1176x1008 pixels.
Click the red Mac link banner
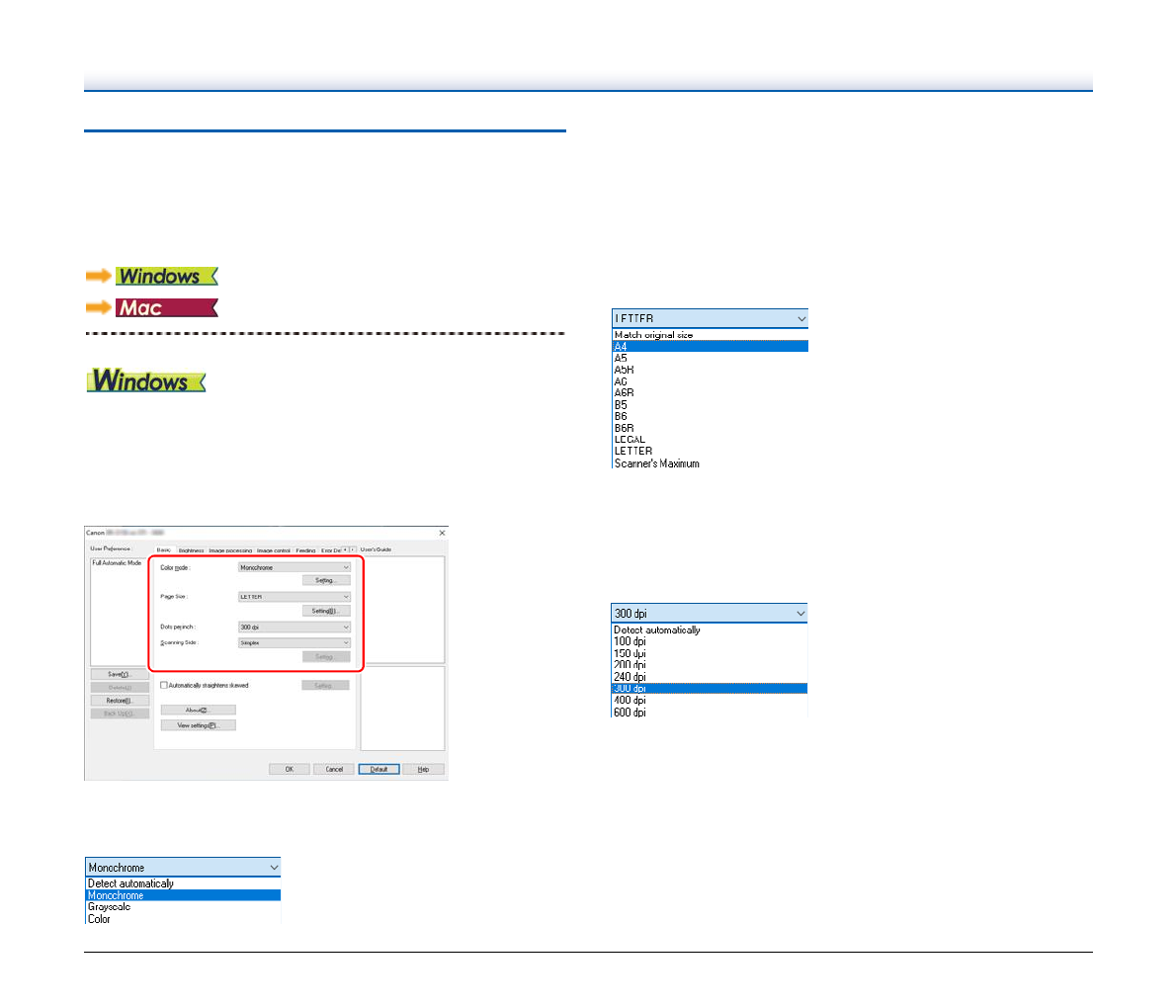pos(166,308)
